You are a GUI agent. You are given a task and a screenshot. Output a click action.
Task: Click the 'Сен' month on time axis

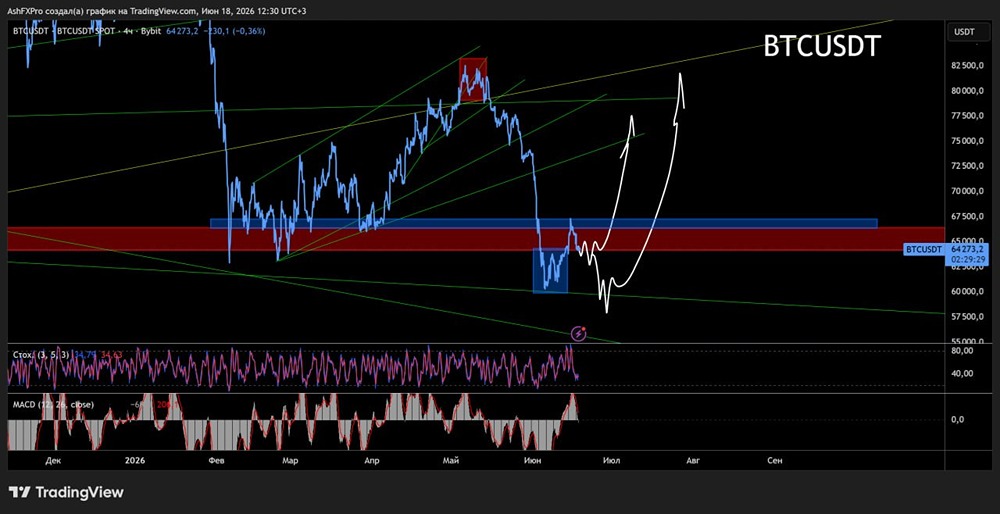coord(774,460)
